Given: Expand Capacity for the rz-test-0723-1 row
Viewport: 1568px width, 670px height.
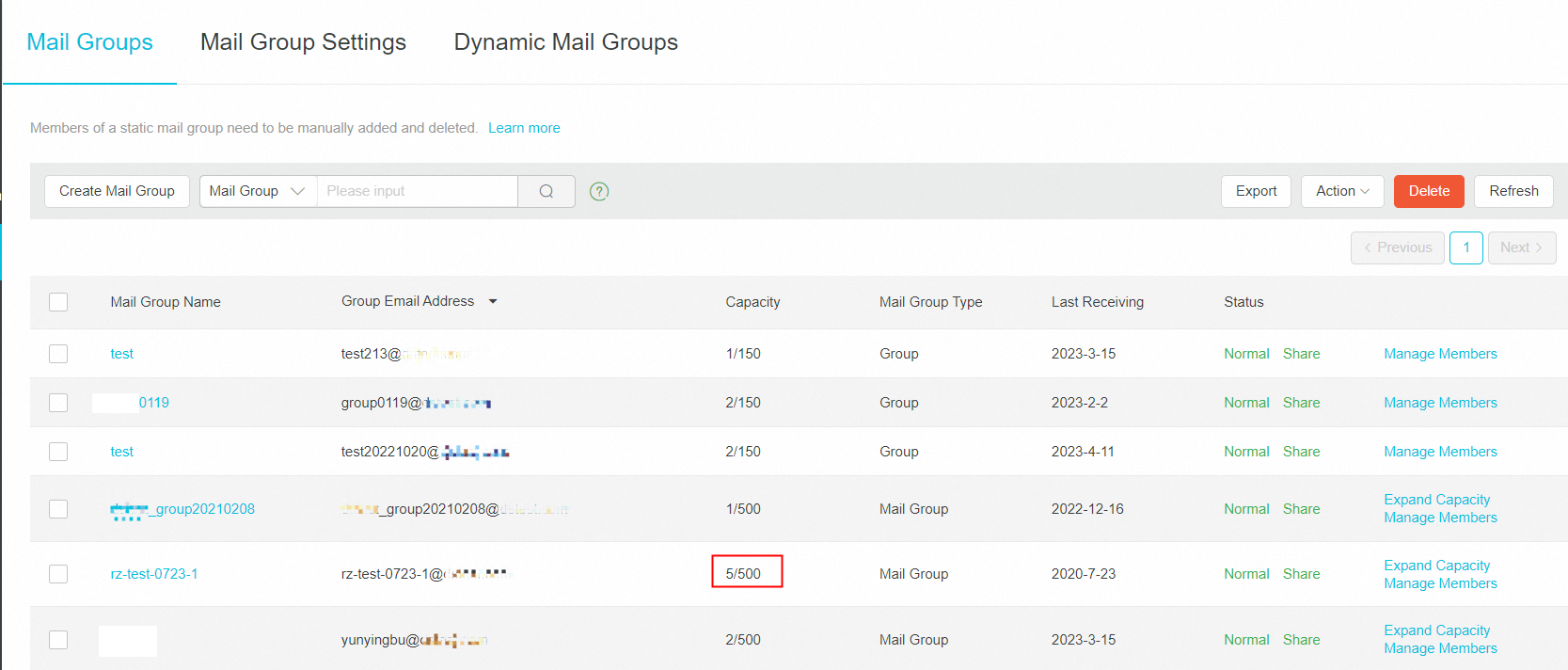Looking at the screenshot, I should coord(1437,566).
